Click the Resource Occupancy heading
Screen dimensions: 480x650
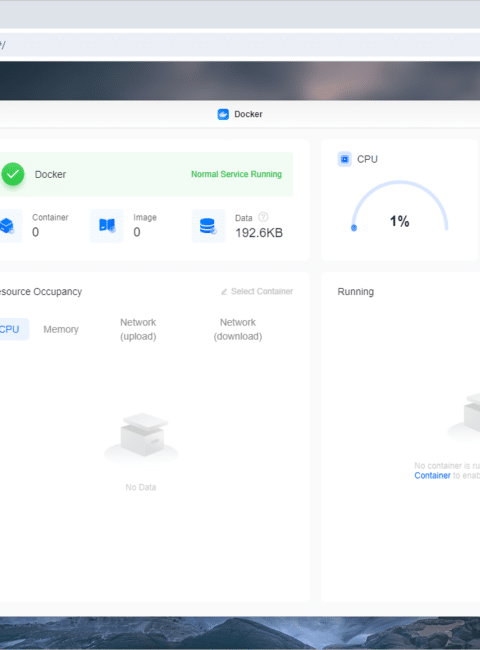click(x=41, y=292)
